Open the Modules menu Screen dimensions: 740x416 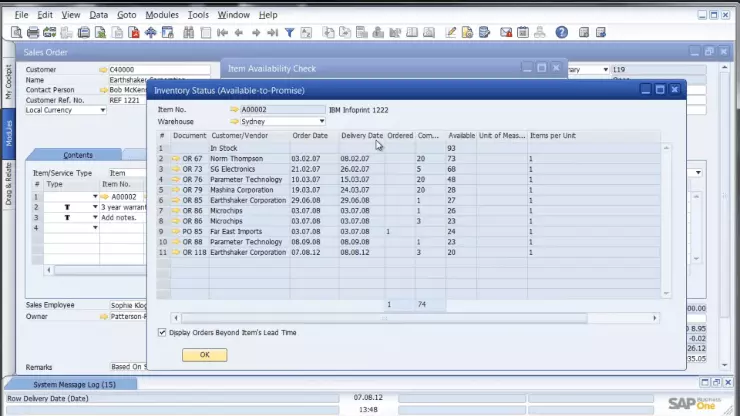[x=162, y=15]
